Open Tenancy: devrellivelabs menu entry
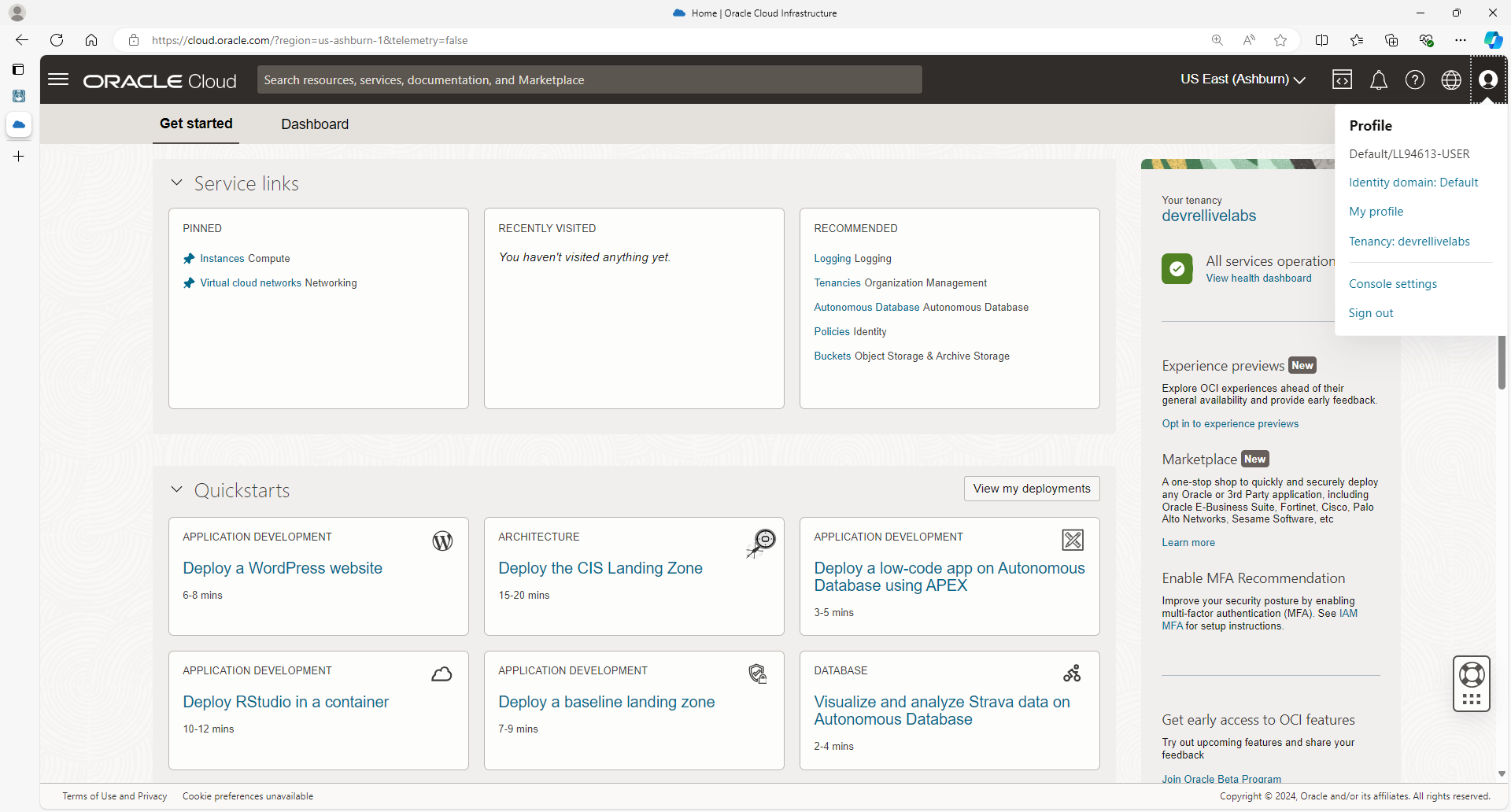This screenshot has height=812, width=1511. pyautogui.click(x=1409, y=242)
